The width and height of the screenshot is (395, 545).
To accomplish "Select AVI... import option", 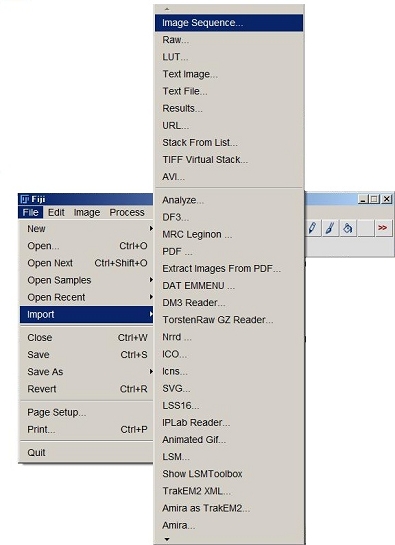I will click(229, 177).
